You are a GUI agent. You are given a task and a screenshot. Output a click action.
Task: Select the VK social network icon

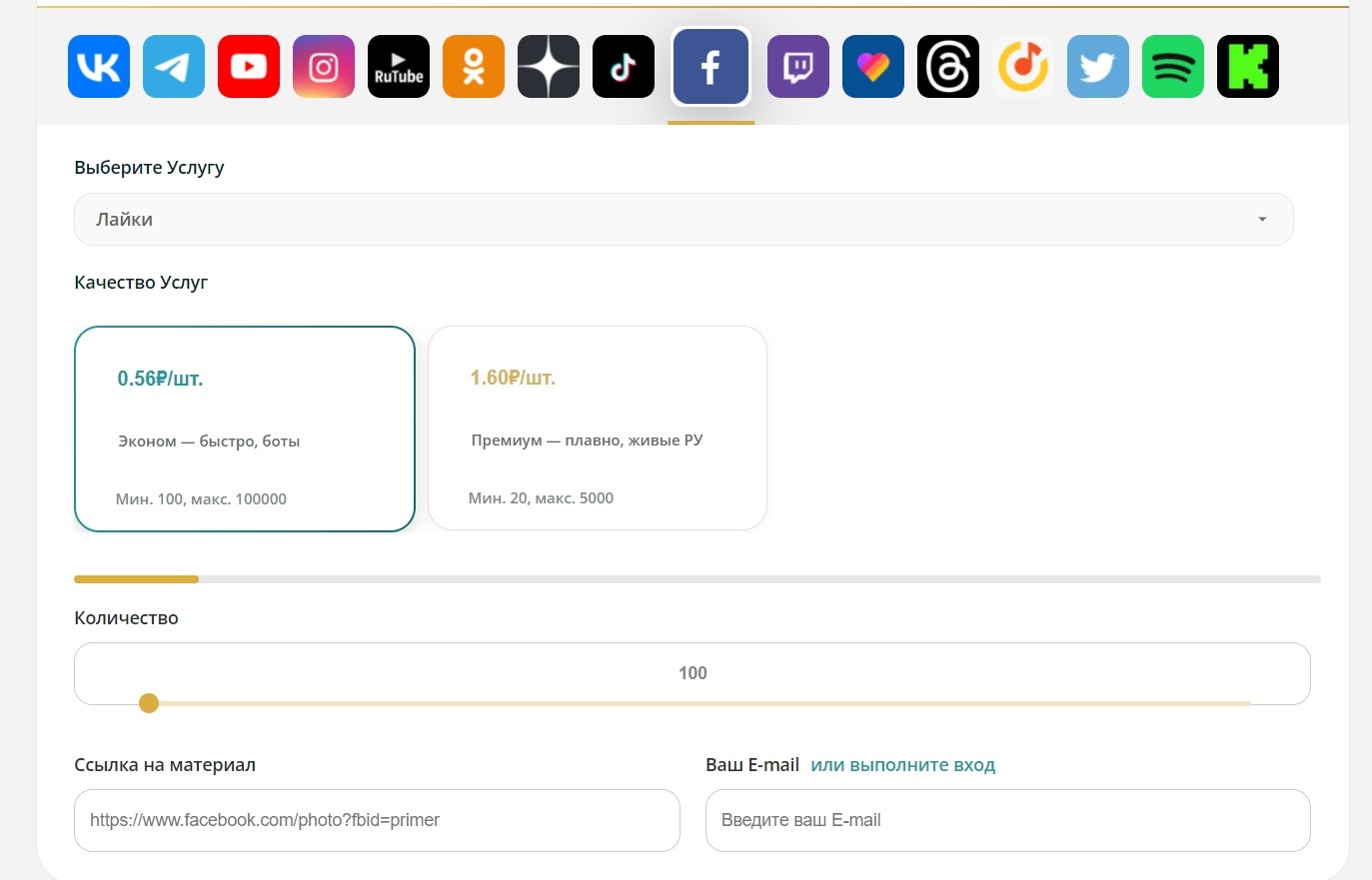click(99, 67)
